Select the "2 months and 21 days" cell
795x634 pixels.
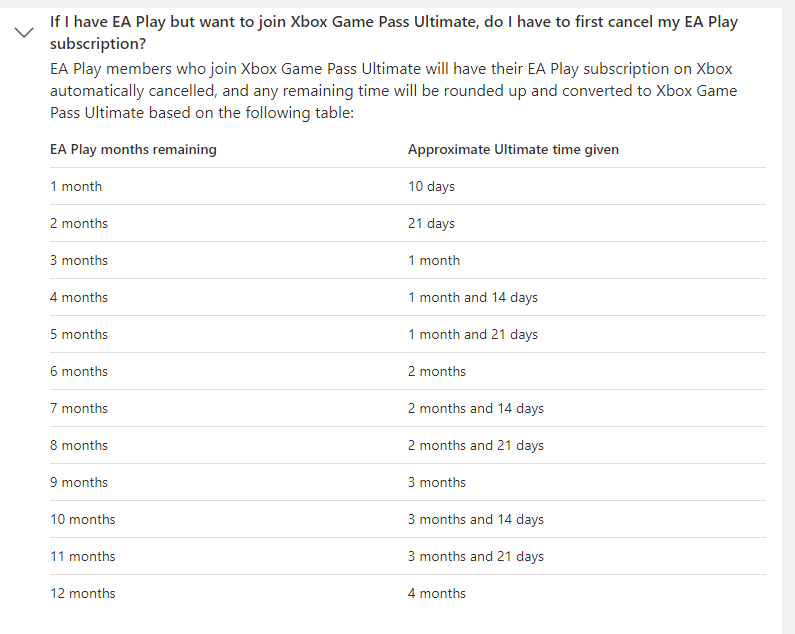475,446
